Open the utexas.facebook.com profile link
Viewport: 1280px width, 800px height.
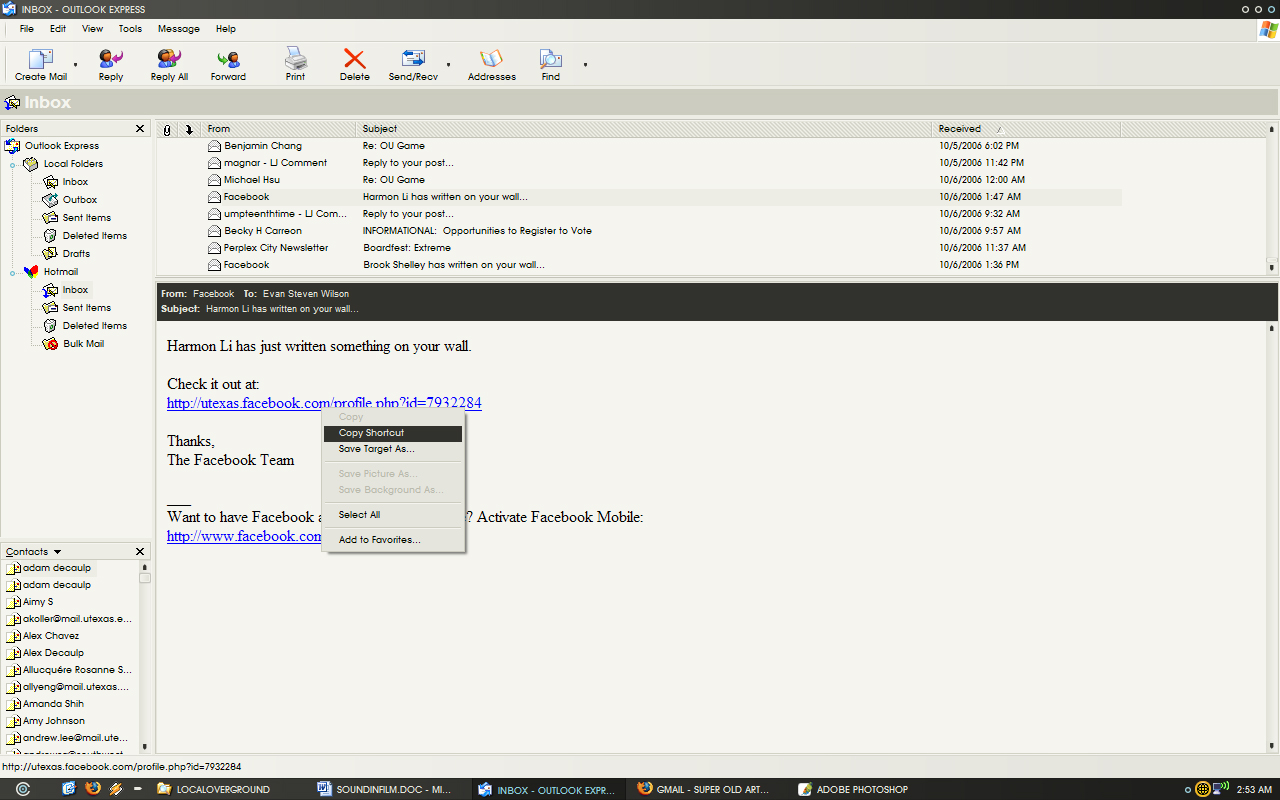click(x=324, y=403)
